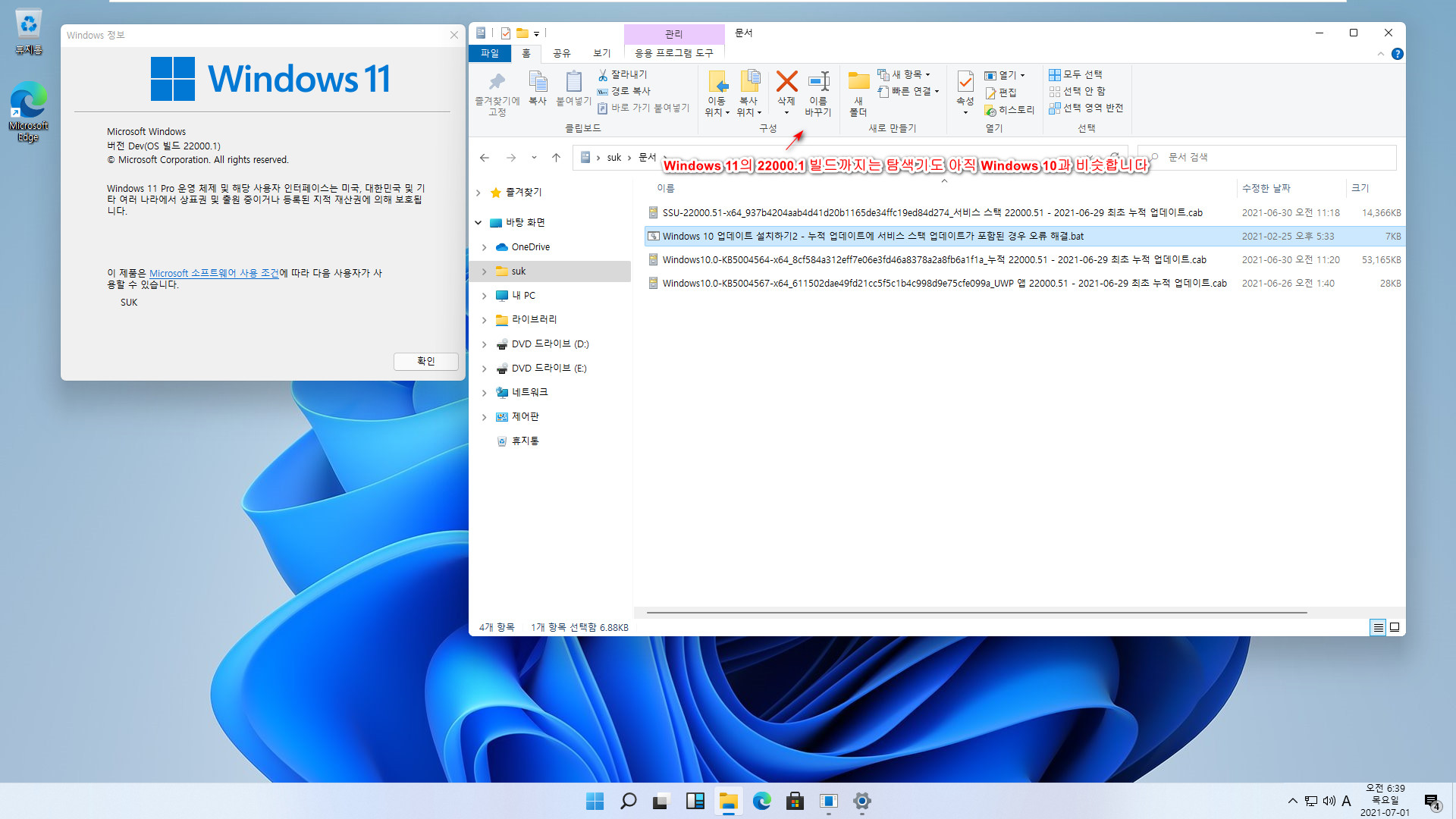Switch to large icons view in status bar
The image size is (1456, 819).
tap(1395, 627)
